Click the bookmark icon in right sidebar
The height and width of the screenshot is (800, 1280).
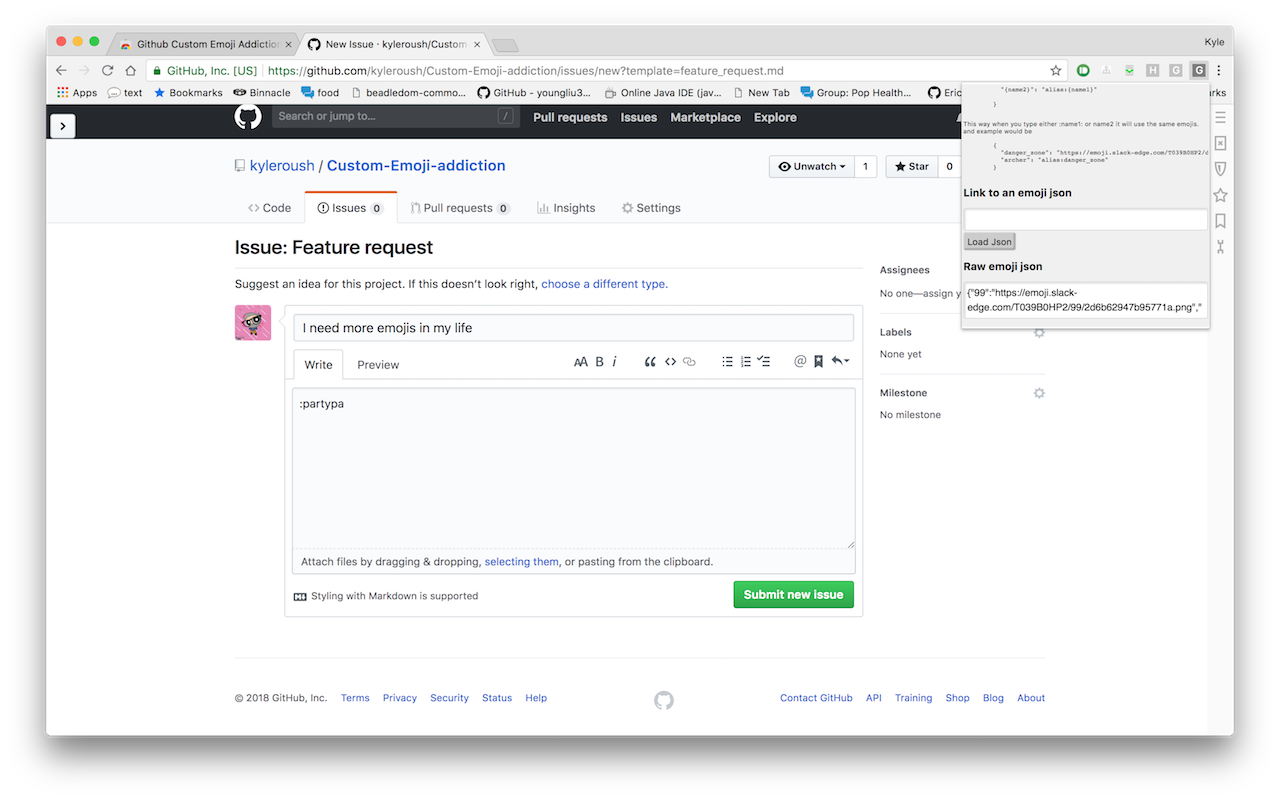pyautogui.click(x=1220, y=221)
